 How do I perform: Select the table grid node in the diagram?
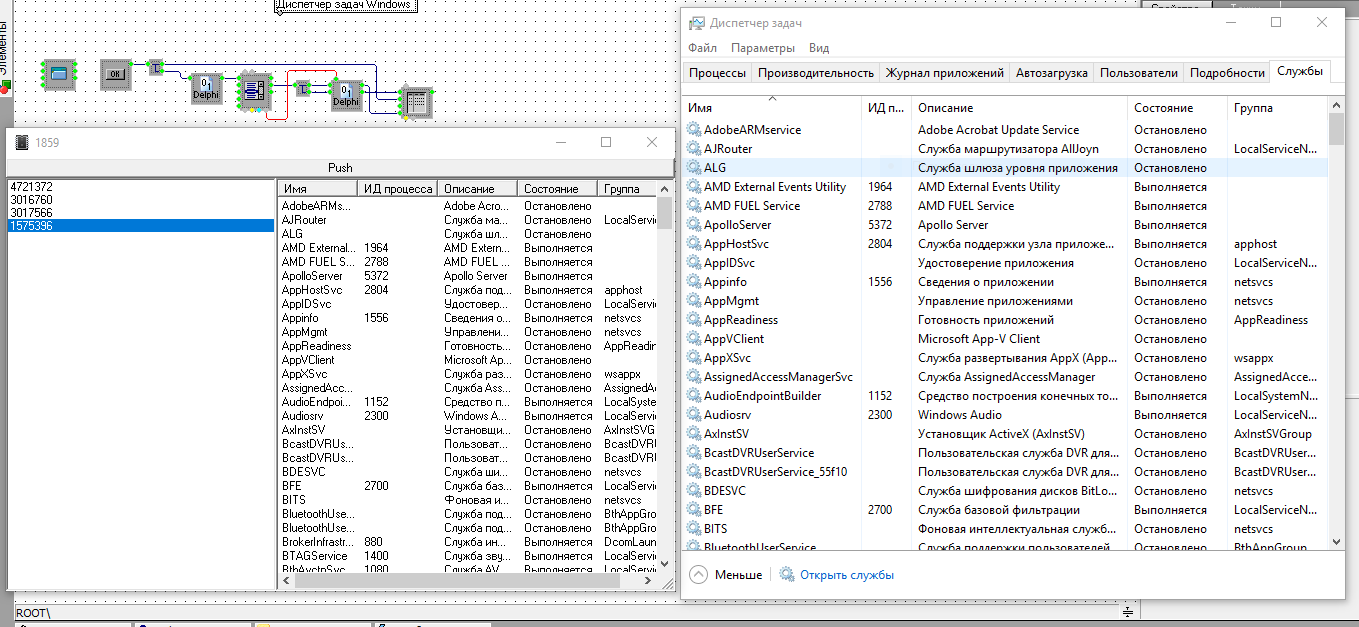(415, 102)
